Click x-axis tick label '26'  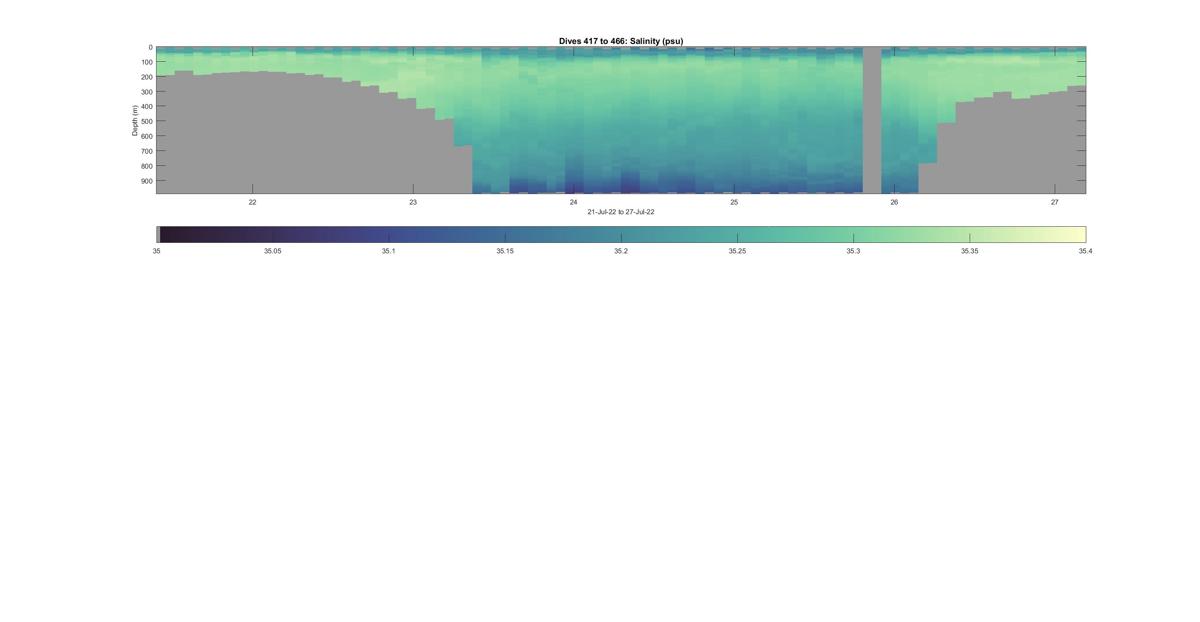[894, 202]
